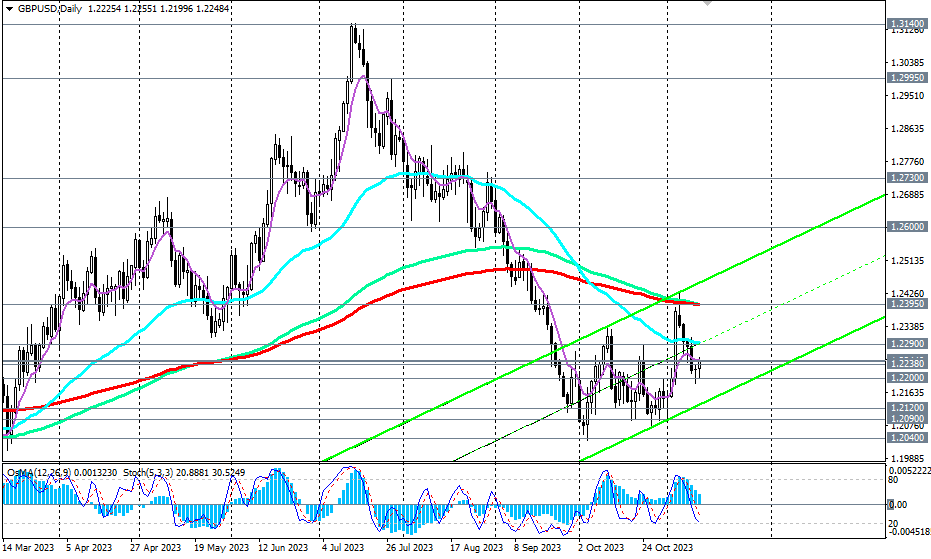Click the 1.21200 price level label
Screen dimensions: 931x559
click(x=907, y=408)
